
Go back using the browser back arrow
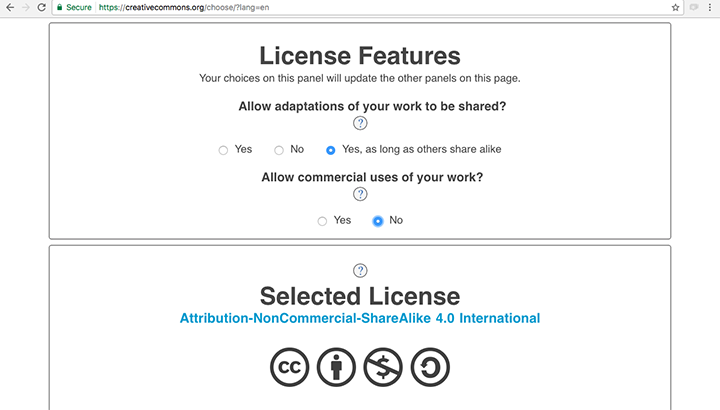(10, 7)
